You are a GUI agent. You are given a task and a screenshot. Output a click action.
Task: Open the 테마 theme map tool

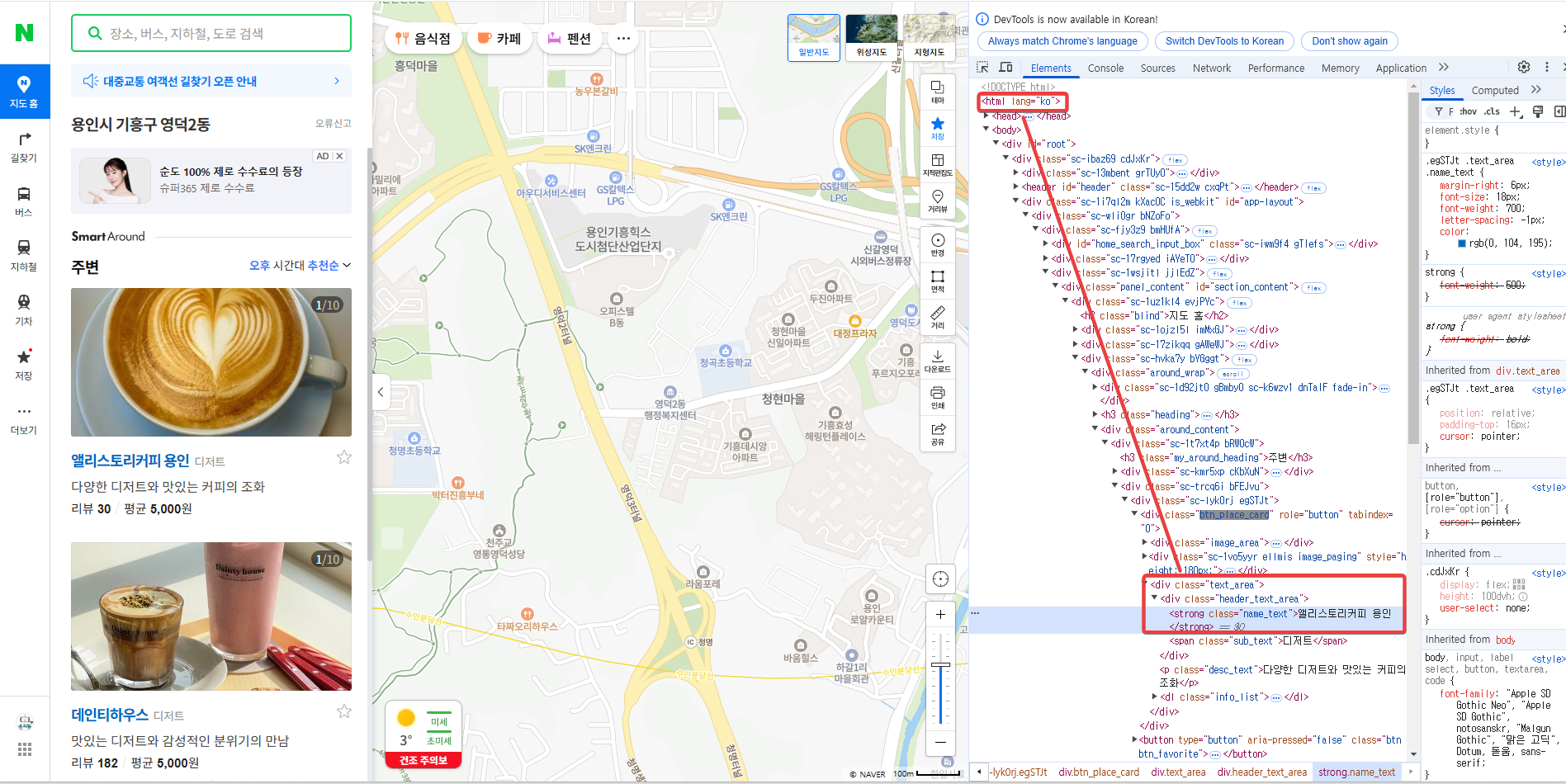[938, 92]
